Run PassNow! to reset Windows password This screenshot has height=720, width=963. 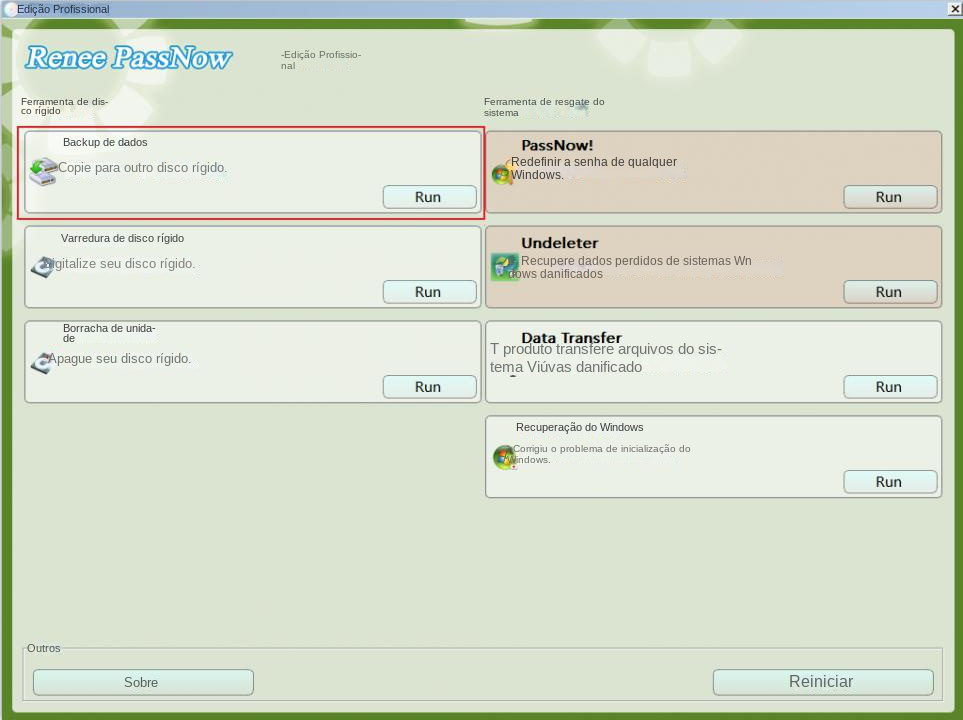point(889,197)
